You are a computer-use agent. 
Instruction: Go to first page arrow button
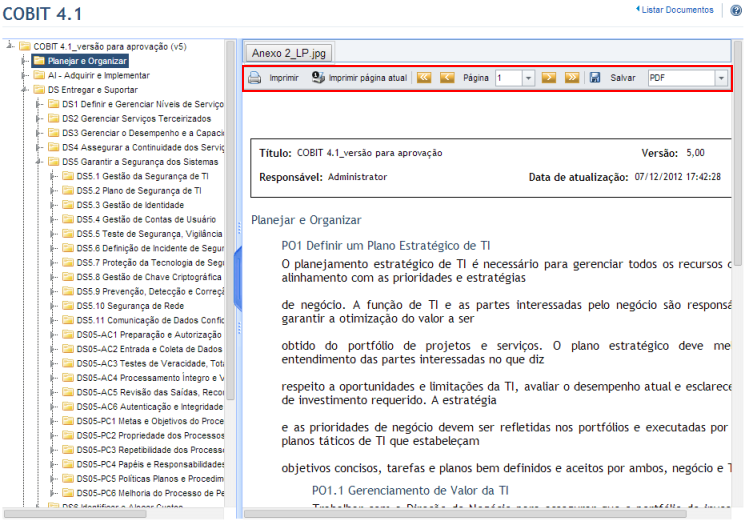[424, 77]
